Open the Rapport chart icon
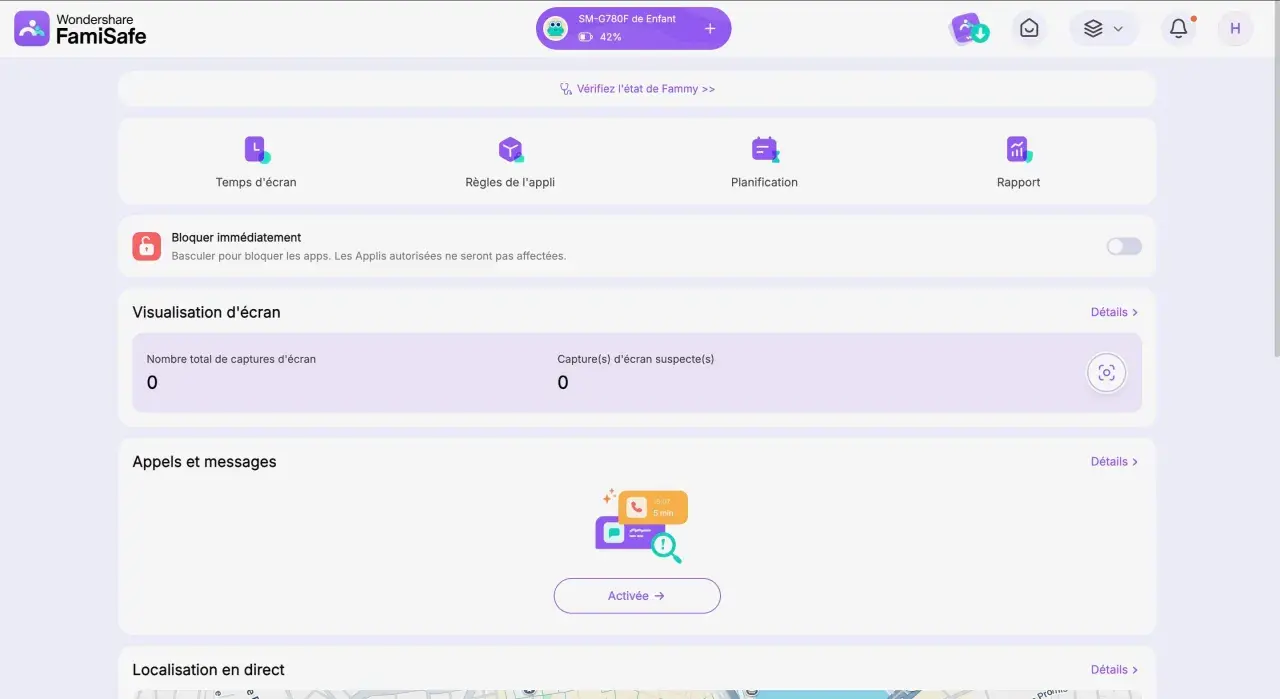1280x699 pixels. tap(1019, 150)
